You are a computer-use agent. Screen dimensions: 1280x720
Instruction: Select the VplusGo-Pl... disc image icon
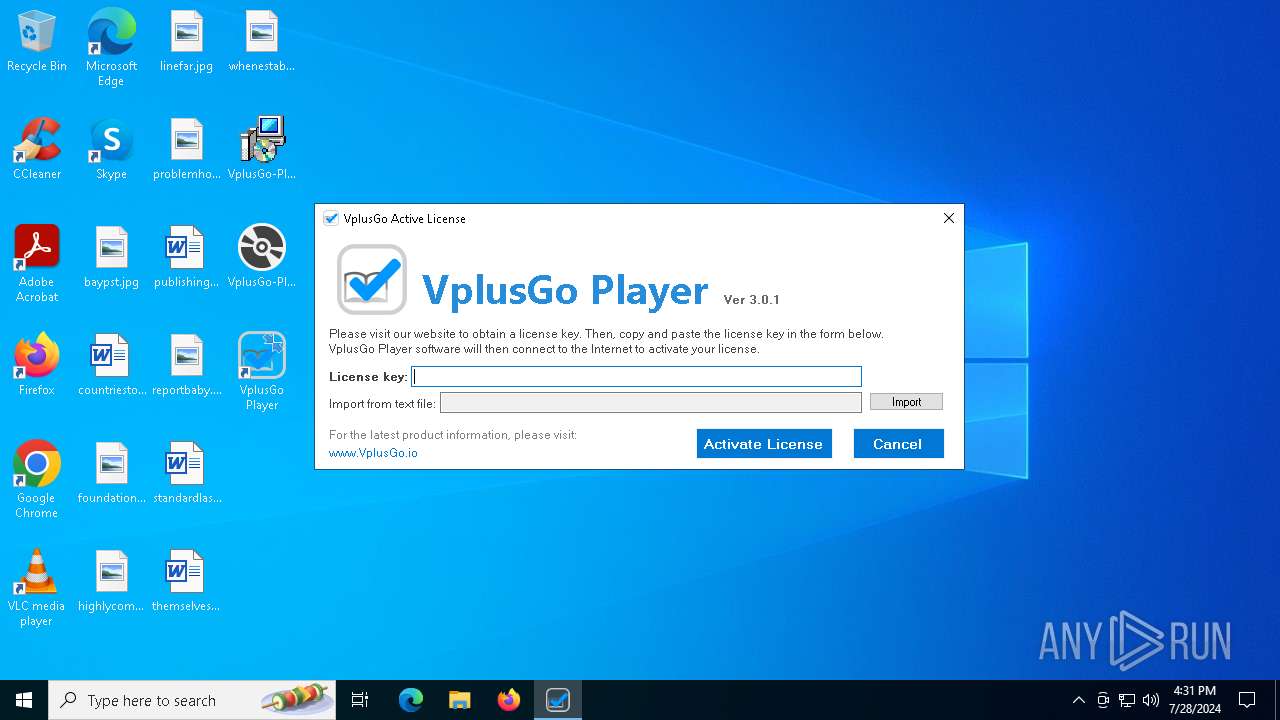click(x=261, y=258)
